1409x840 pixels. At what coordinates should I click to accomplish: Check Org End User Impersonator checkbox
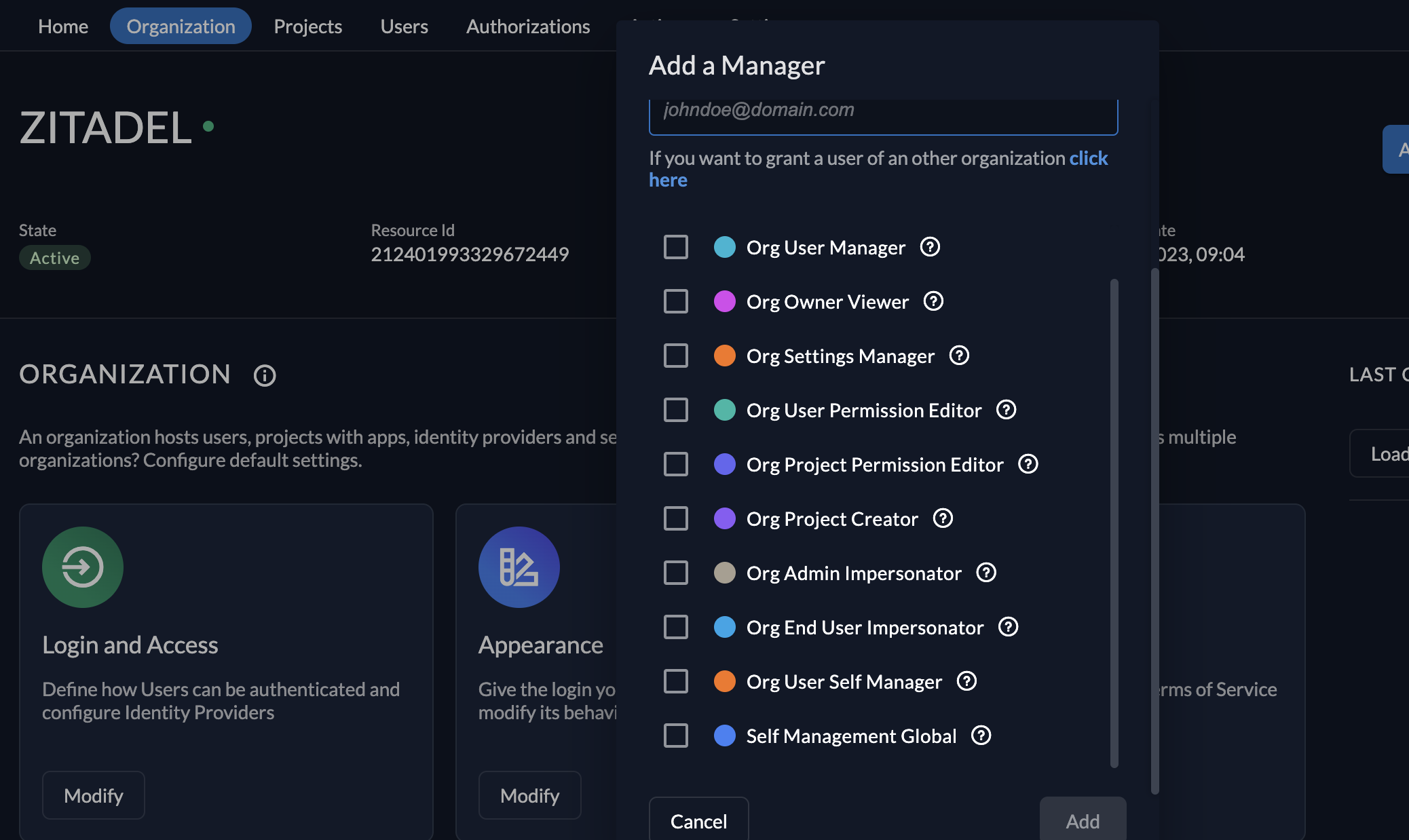coord(676,627)
